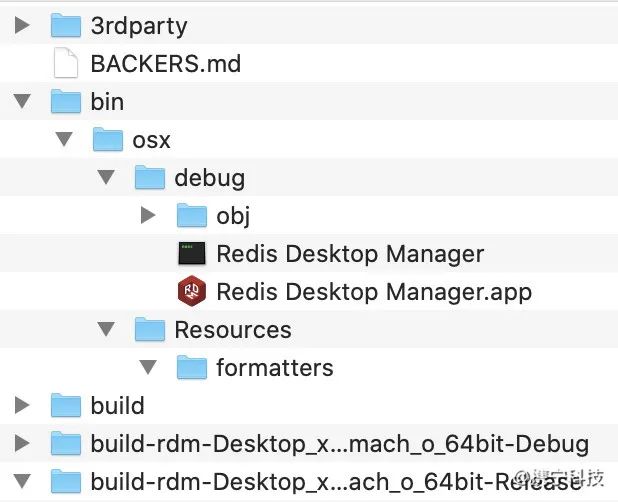This screenshot has height=502, width=618.
Task: Click the Resources folder icon
Action: click(x=150, y=329)
